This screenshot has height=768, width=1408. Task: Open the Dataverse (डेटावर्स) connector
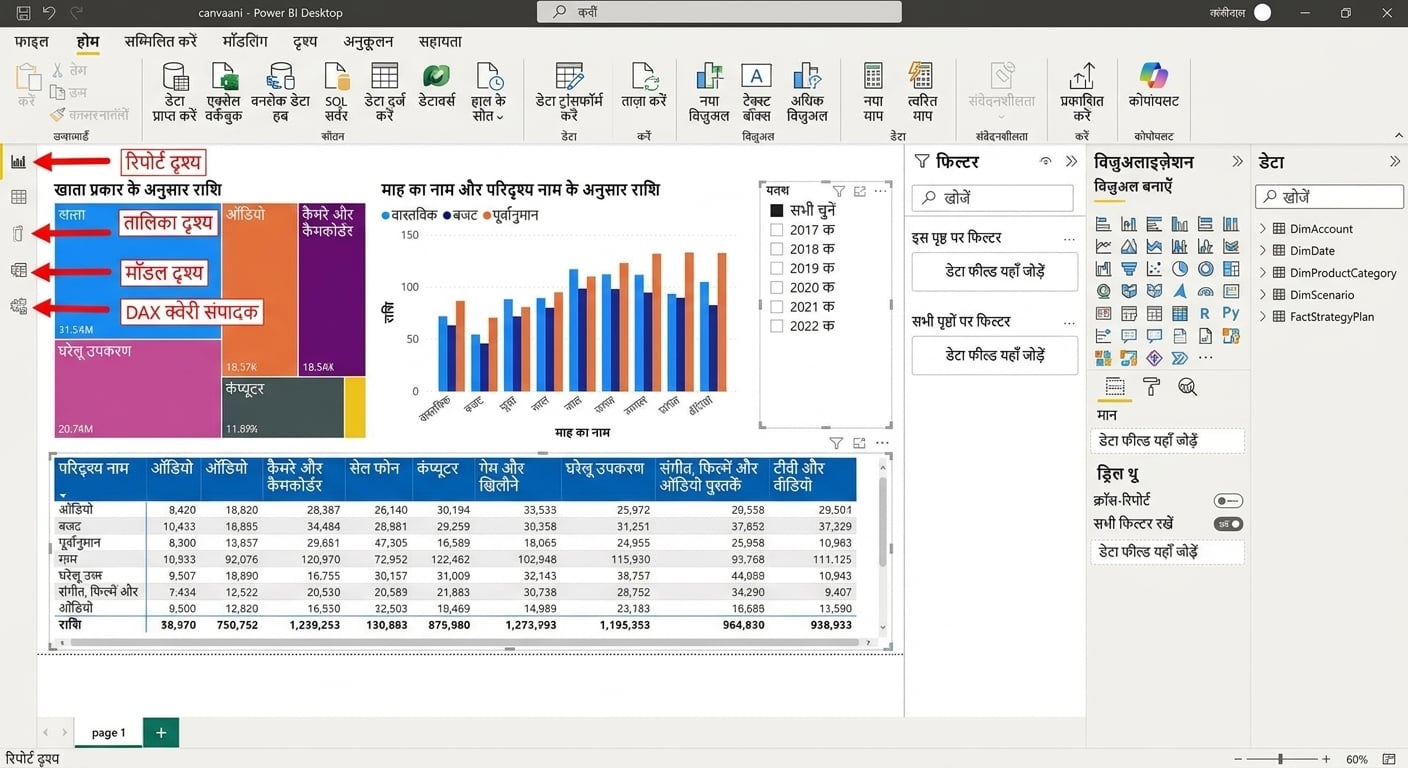(x=436, y=88)
